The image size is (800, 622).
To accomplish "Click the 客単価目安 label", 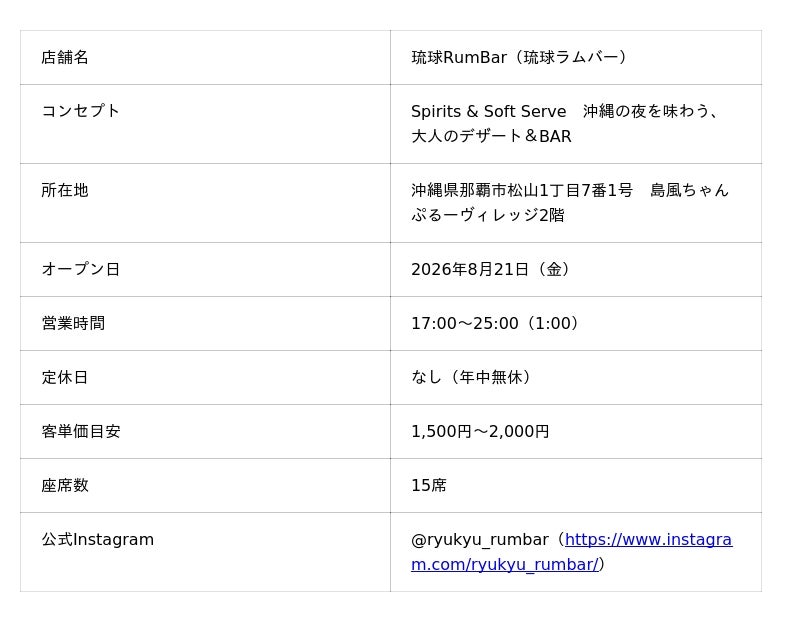I will [81, 431].
